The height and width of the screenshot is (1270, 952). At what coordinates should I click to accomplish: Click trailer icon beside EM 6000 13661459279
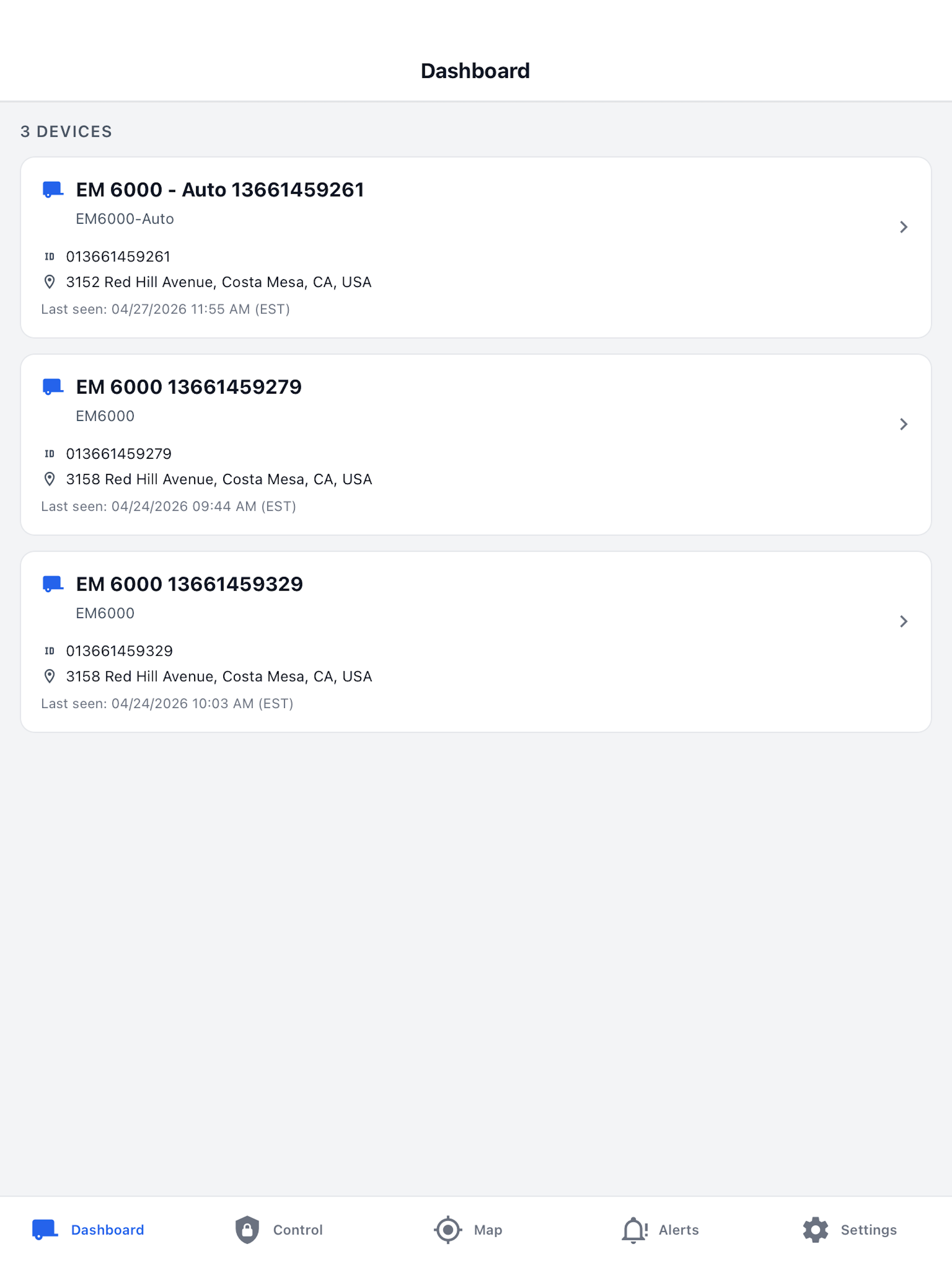pyautogui.click(x=53, y=386)
